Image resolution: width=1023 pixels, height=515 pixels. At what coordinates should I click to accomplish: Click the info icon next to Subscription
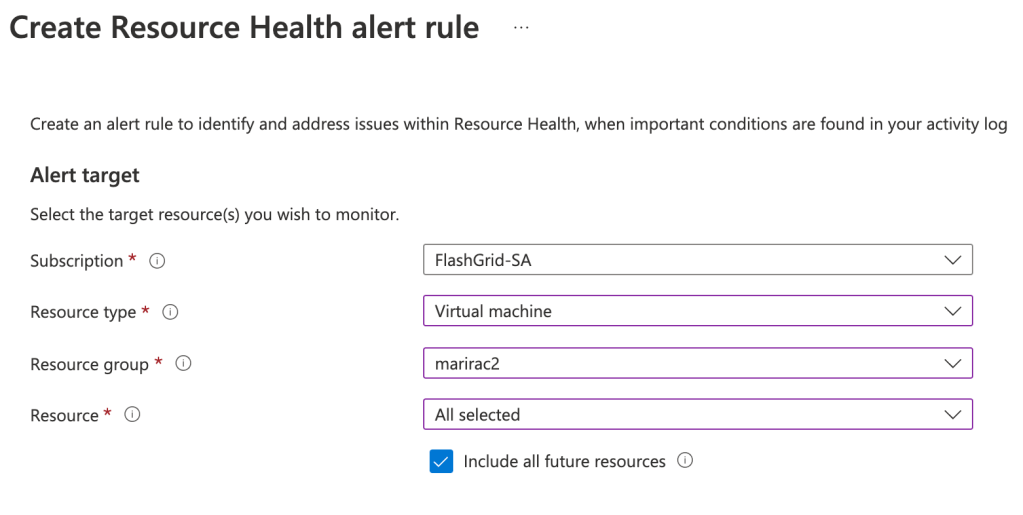pos(156,261)
